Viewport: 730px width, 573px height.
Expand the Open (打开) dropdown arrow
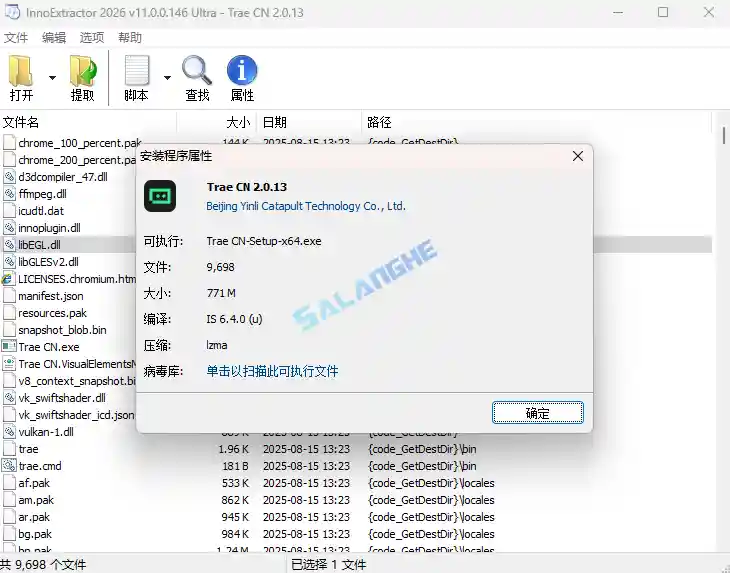(52, 78)
